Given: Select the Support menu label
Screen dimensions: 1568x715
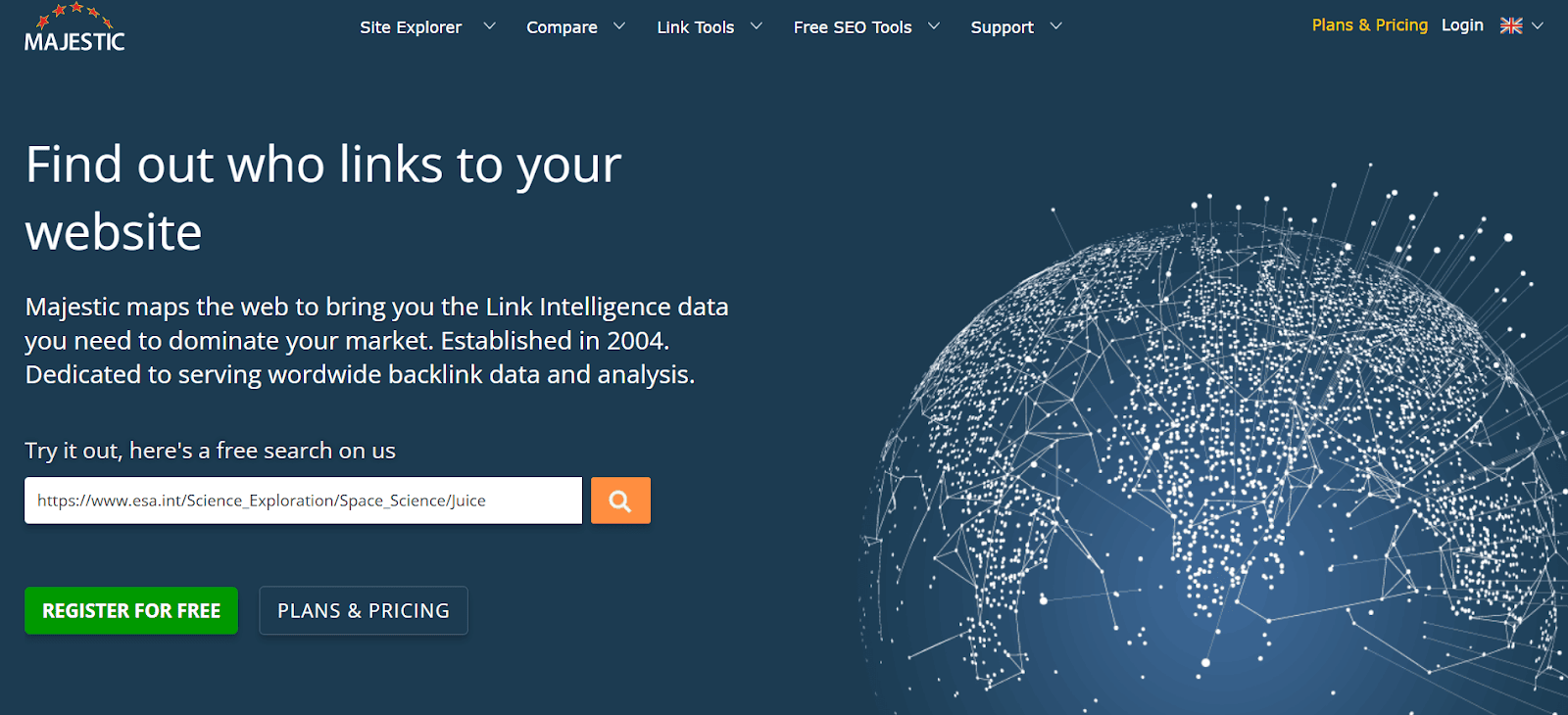Looking at the screenshot, I should (1002, 27).
